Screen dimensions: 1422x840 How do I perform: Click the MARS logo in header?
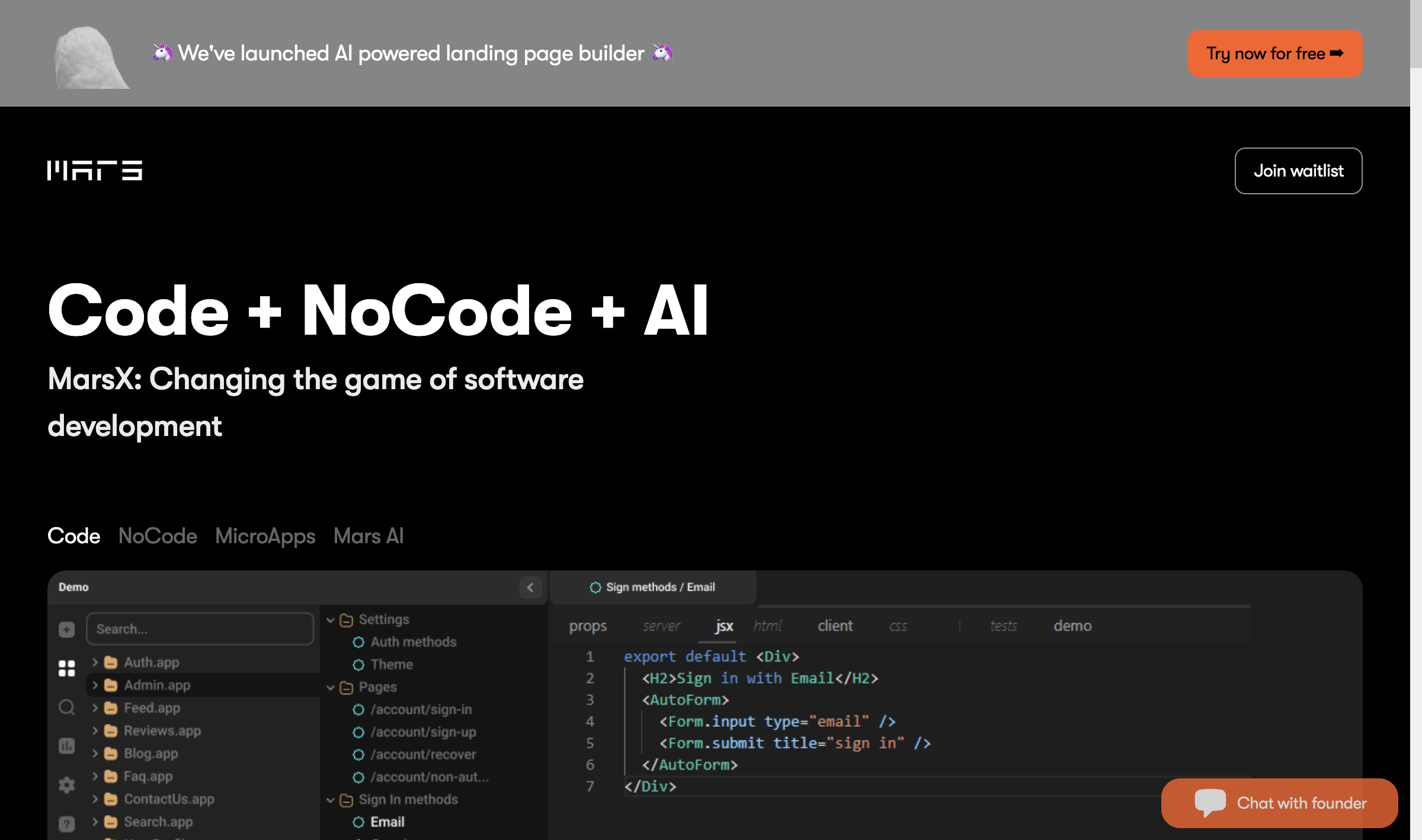coord(95,170)
